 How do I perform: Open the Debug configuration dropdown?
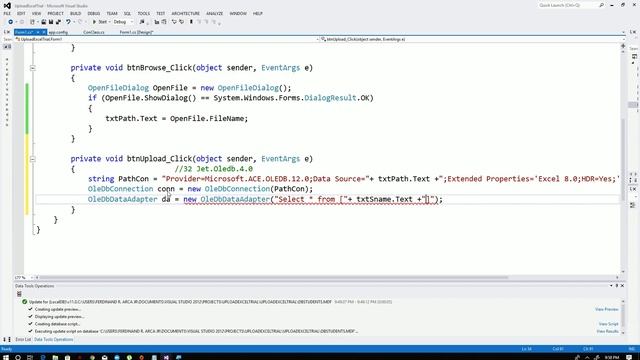click(123, 22)
